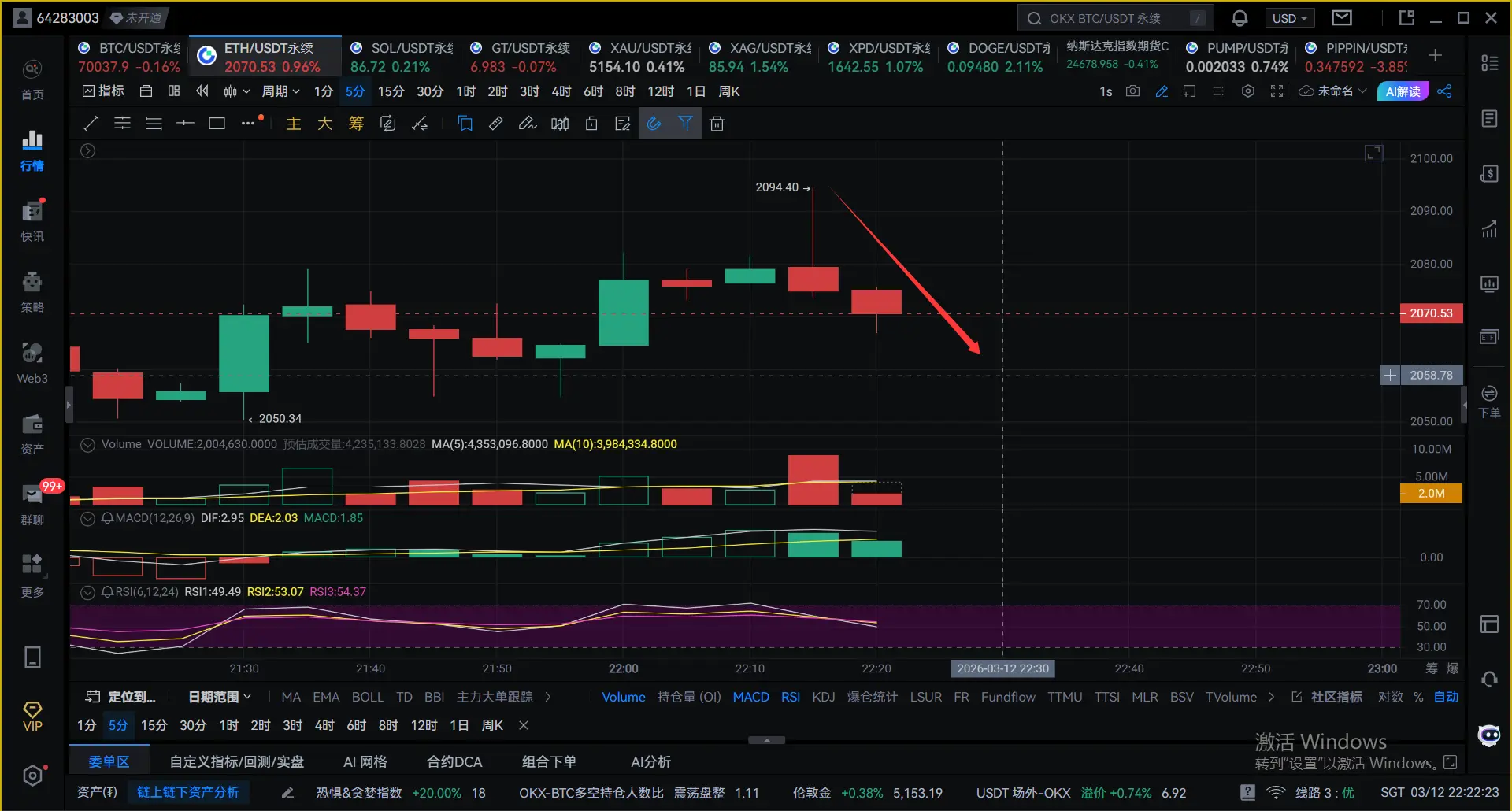This screenshot has width=1512, height=811.
Task: Collapse the MACD pane with its chevron
Action: (x=88, y=518)
